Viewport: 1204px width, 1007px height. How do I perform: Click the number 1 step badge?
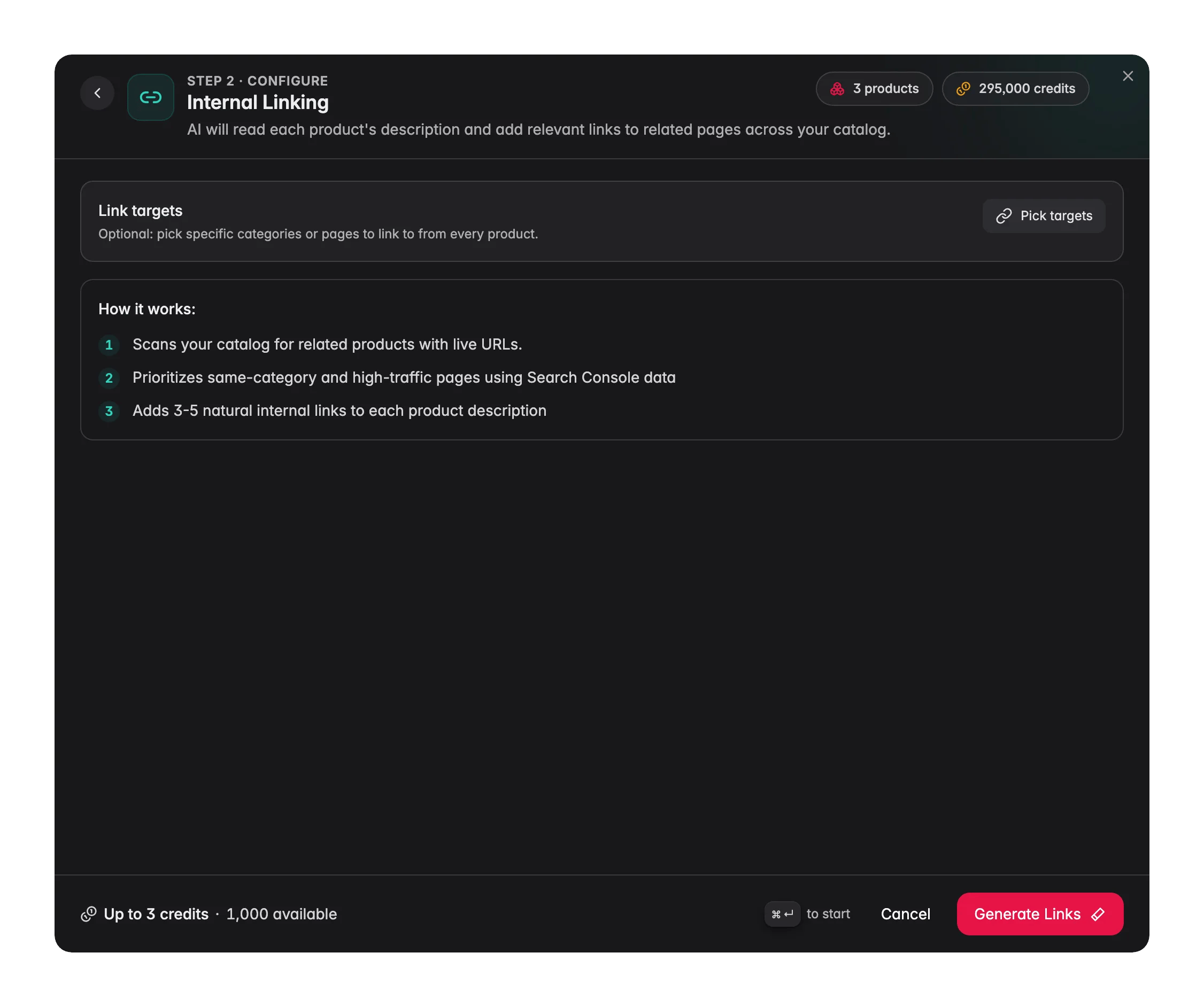click(109, 345)
